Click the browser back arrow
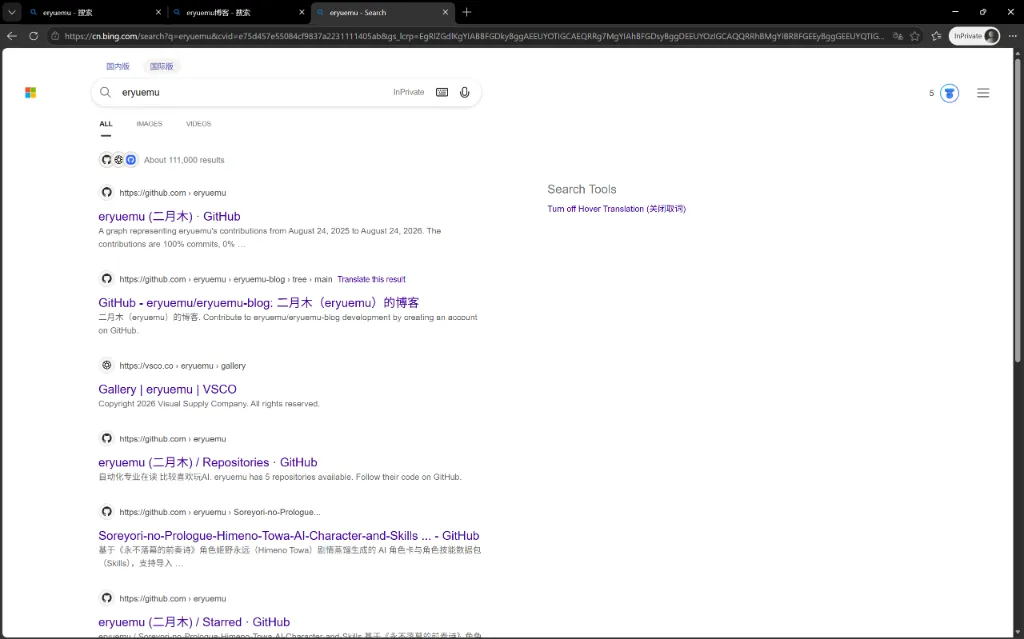Image resolution: width=1024 pixels, height=639 pixels. click(12, 36)
